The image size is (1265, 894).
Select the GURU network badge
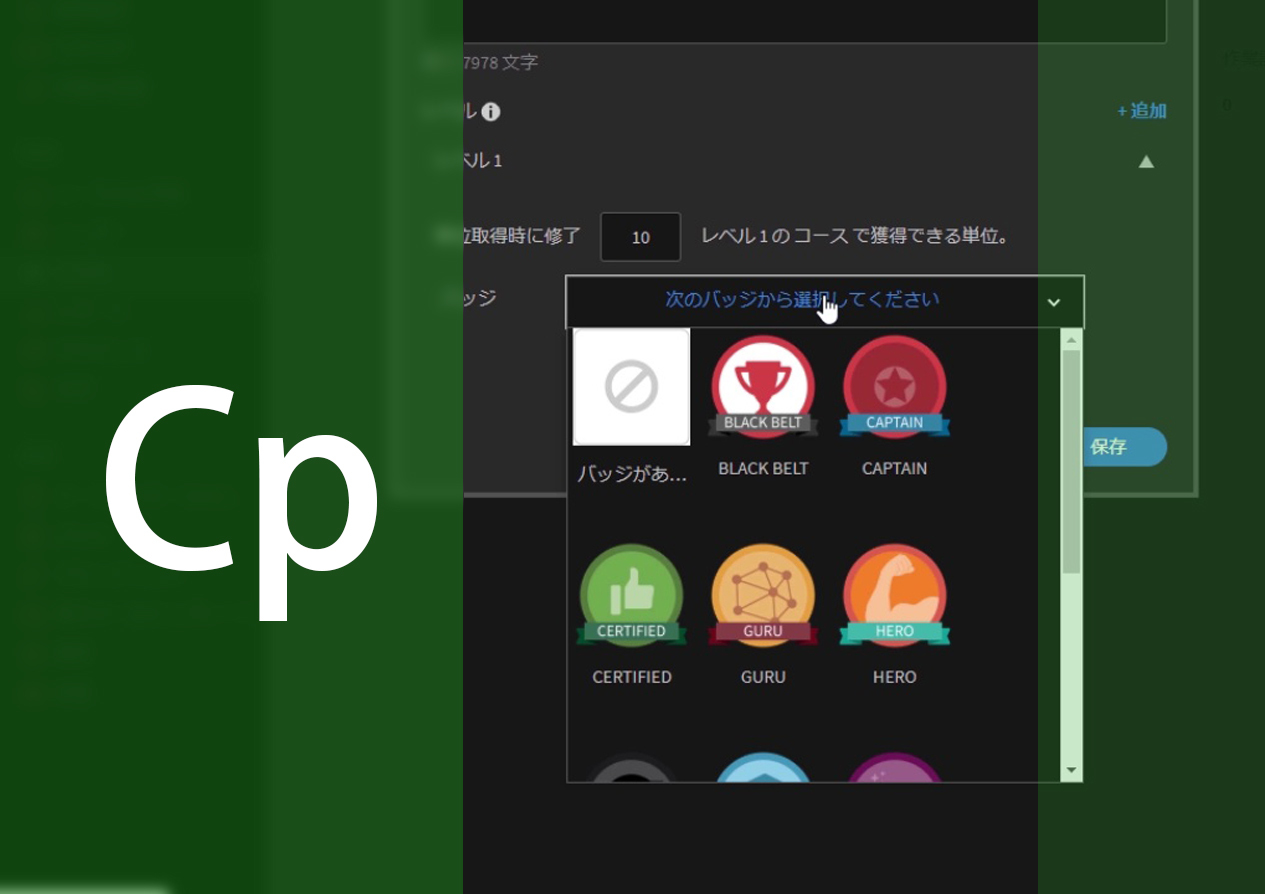pyautogui.click(x=763, y=597)
